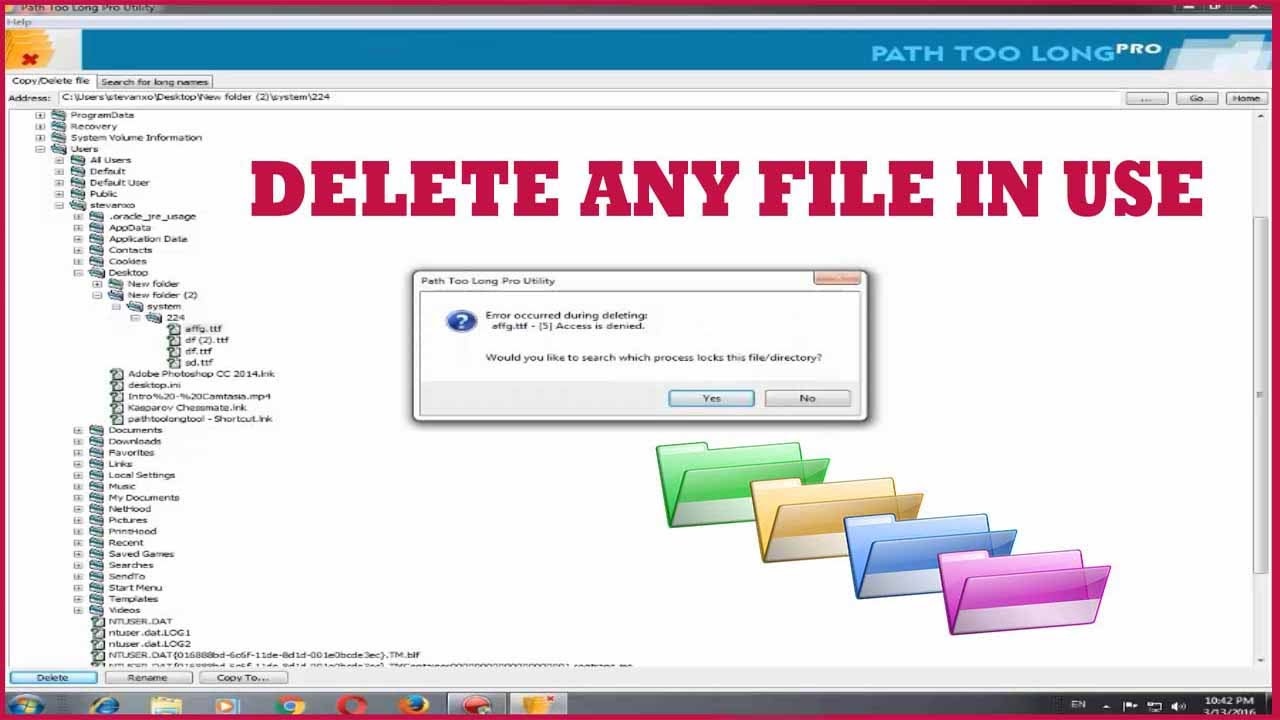Open Google Chrome from the taskbar

pyautogui.click(x=290, y=706)
